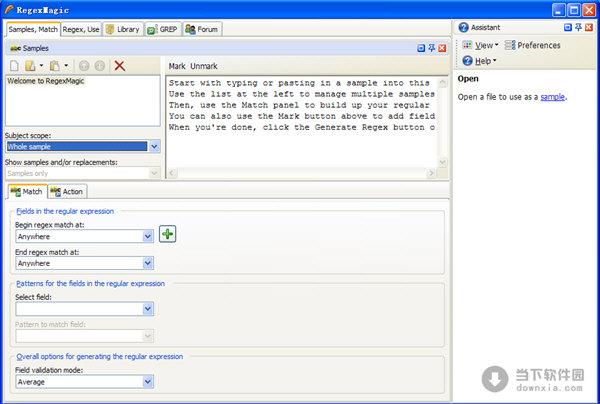
Task: Click the horizontal scrollbar left arrow
Action: point(172,173)
